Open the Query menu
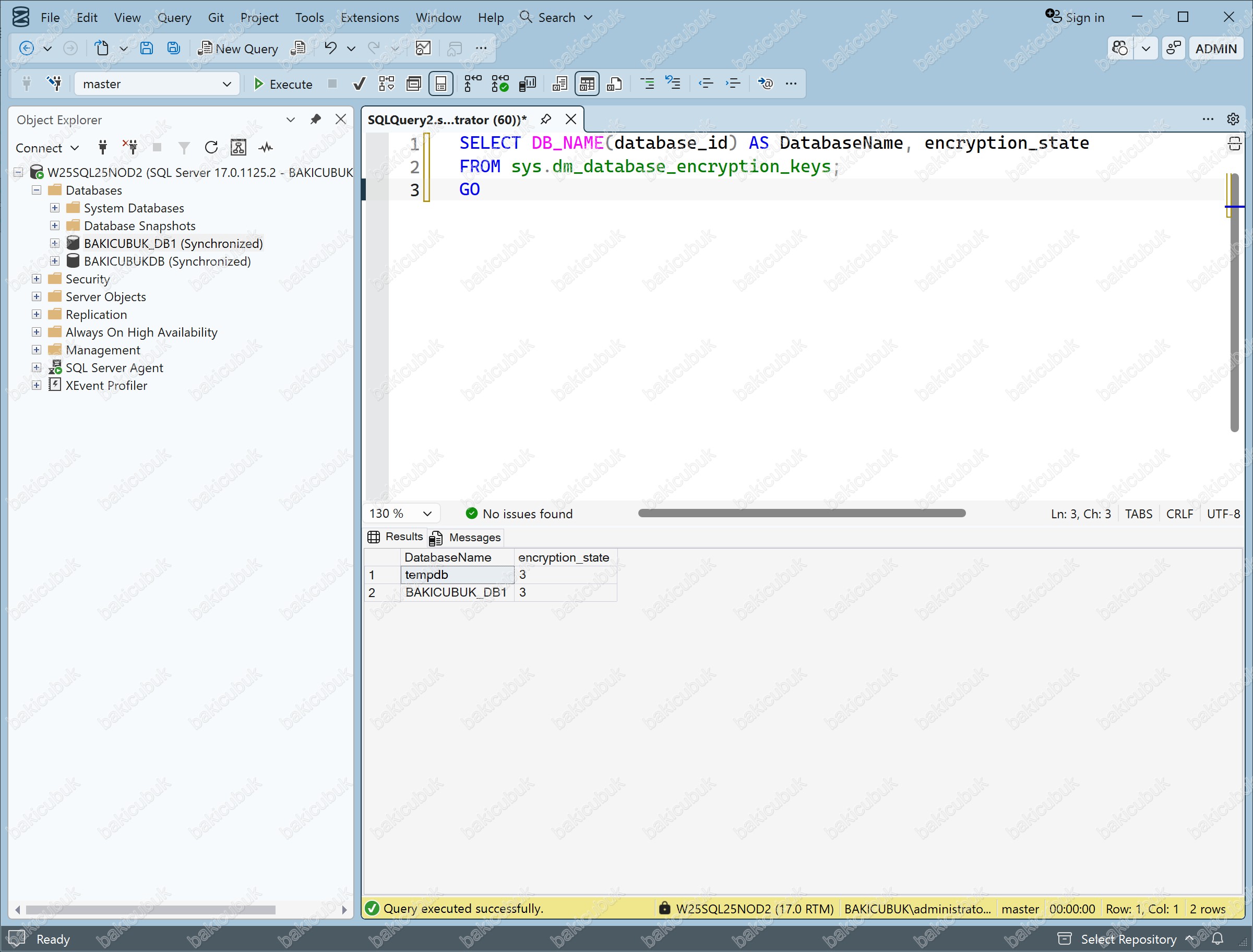This screenshot has width=1253, height=952. pyautogui.click(x=174, y=18)
